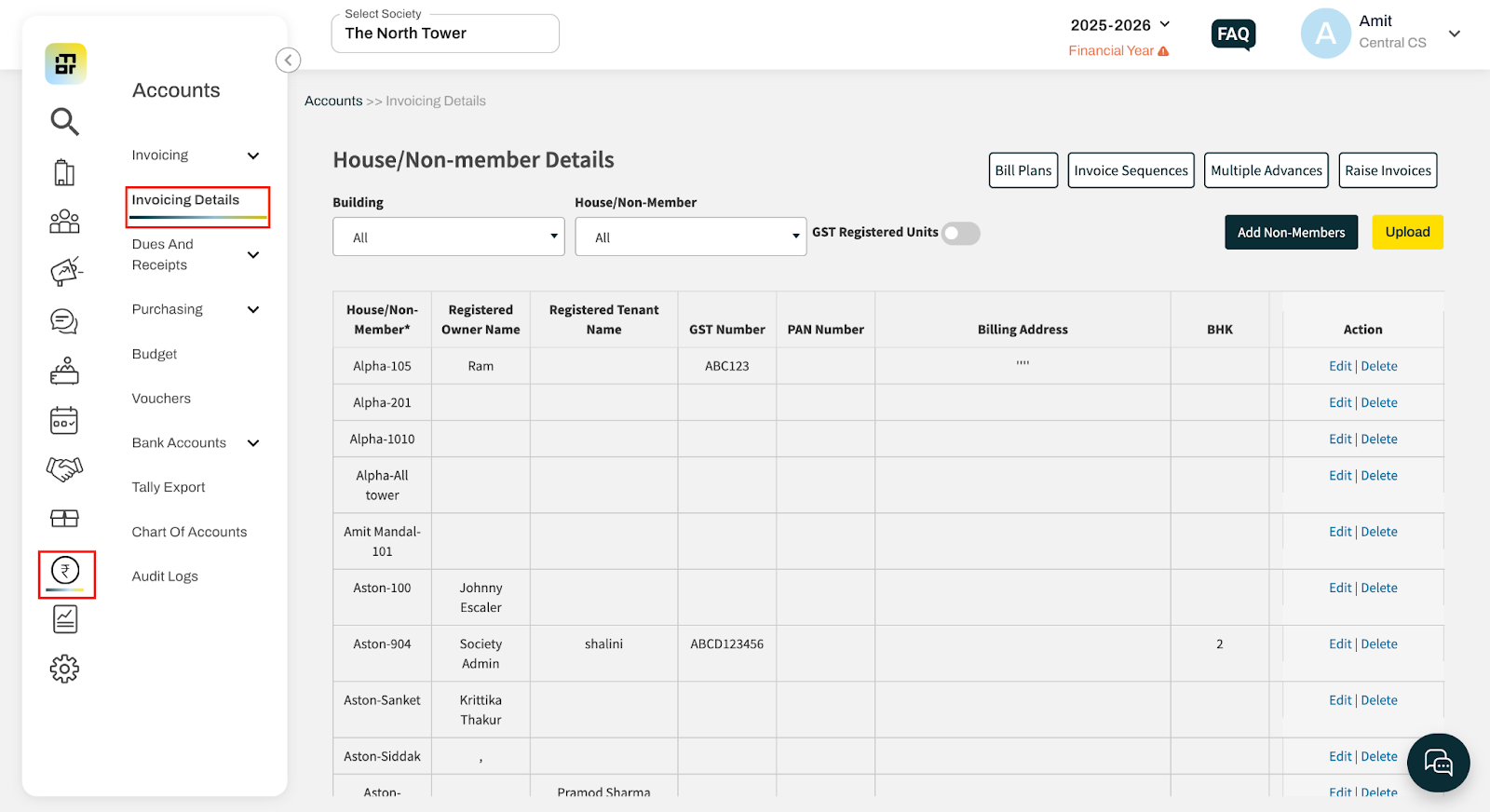Open the rupee accounts icon

pos(65,570)
